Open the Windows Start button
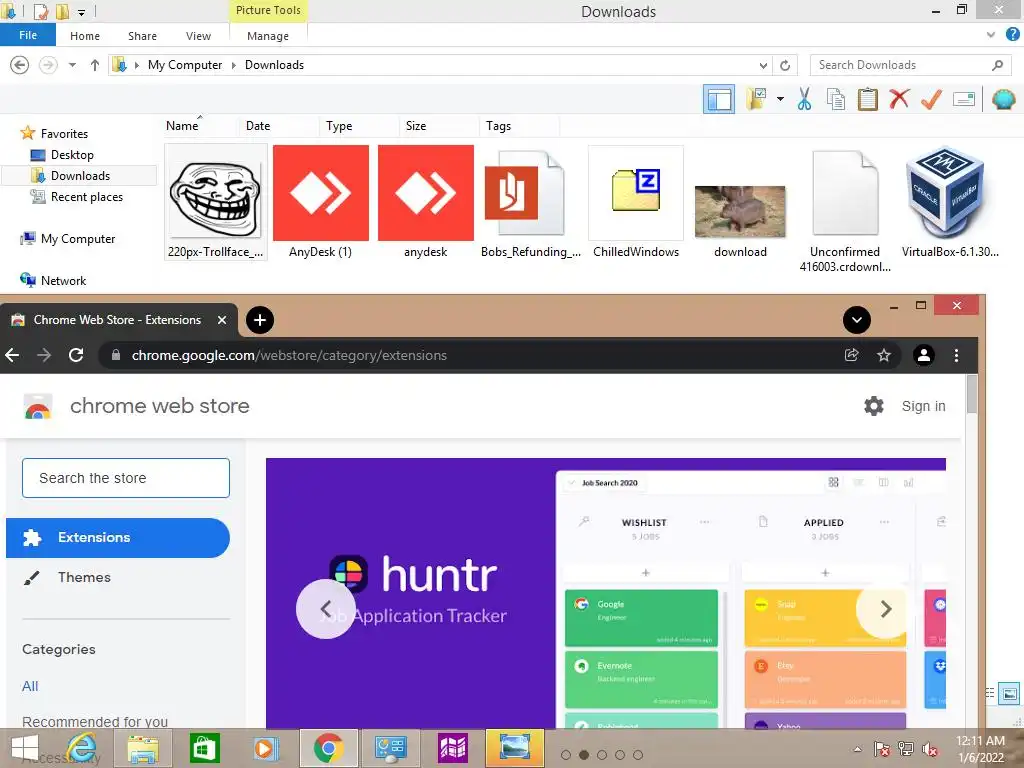Image resolution: width=1024 pixels, height=768 pixels. [x=25, y=748]
